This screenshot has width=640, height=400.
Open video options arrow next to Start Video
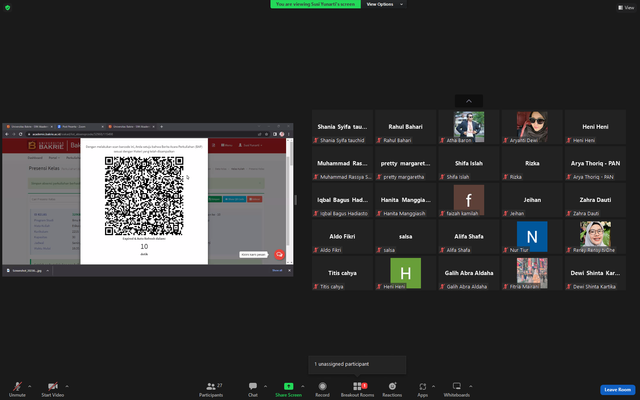point(67,386)
